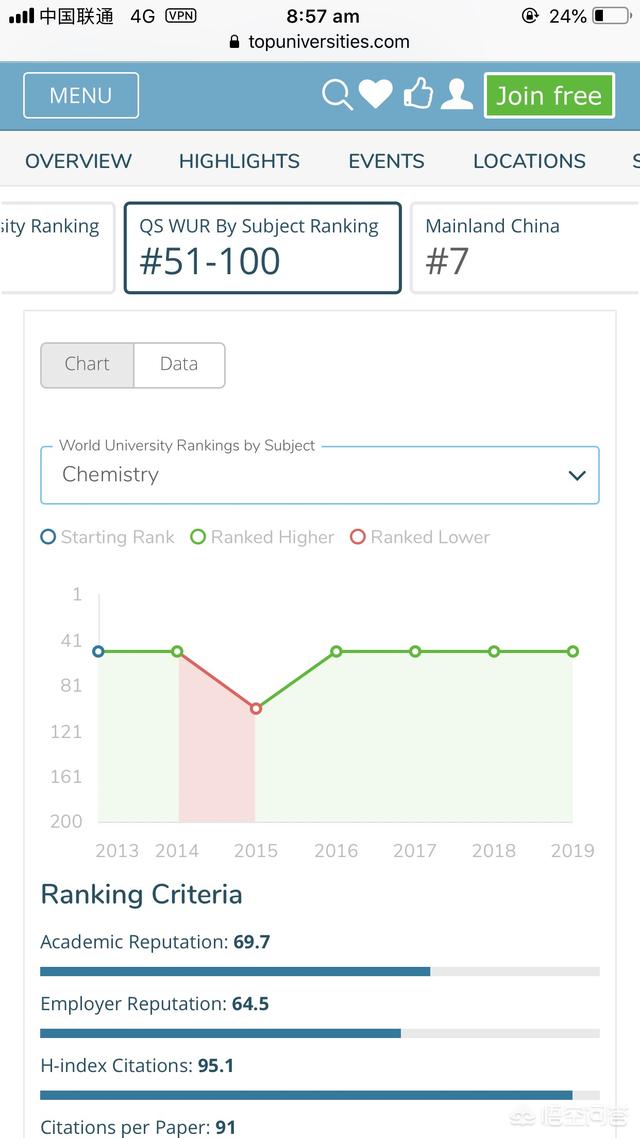Tap the VPN status indicator
The image size is (640, 1138).
click(x=181, y=15)
